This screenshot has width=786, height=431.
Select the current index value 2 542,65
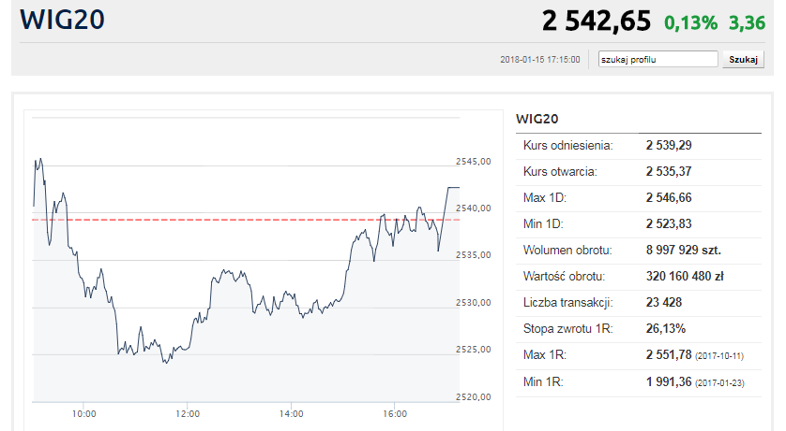(596, 21)
